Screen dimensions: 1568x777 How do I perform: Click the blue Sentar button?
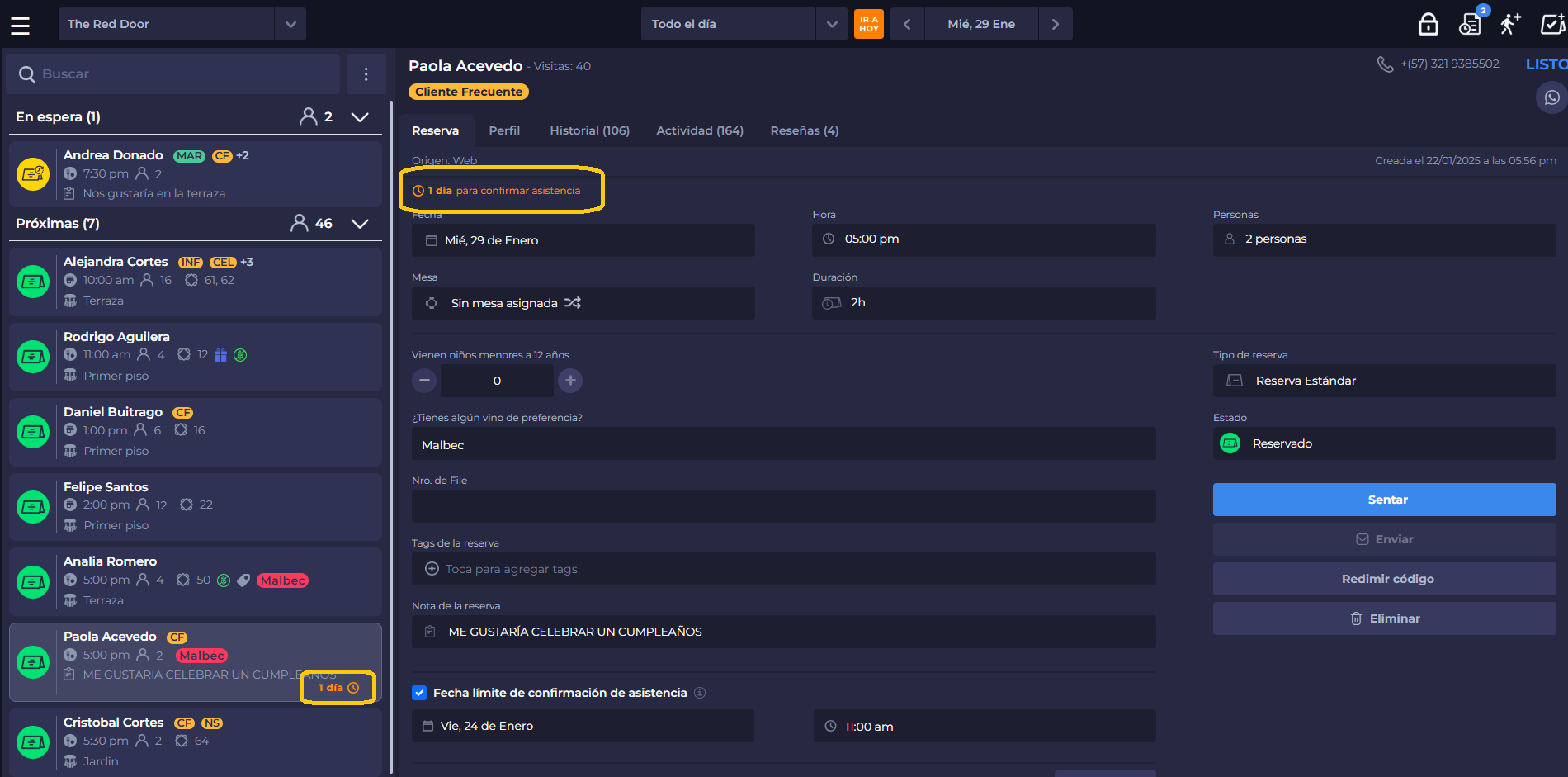(x=1384, y=500)
